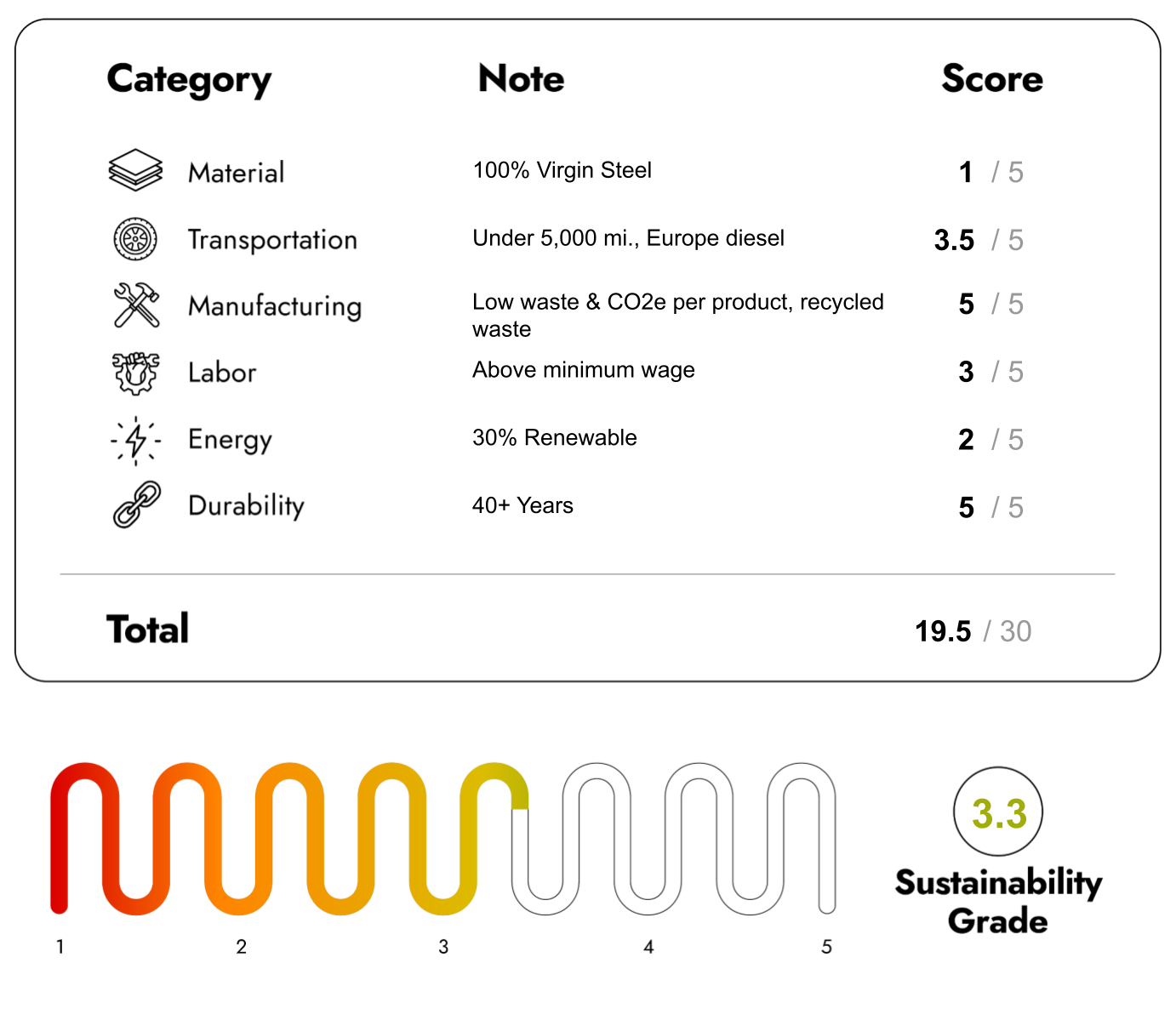Click the 100% Virgin Steel note
Image resolution: width=1176 pixels, height=1020 pixels.
(562, 170)
